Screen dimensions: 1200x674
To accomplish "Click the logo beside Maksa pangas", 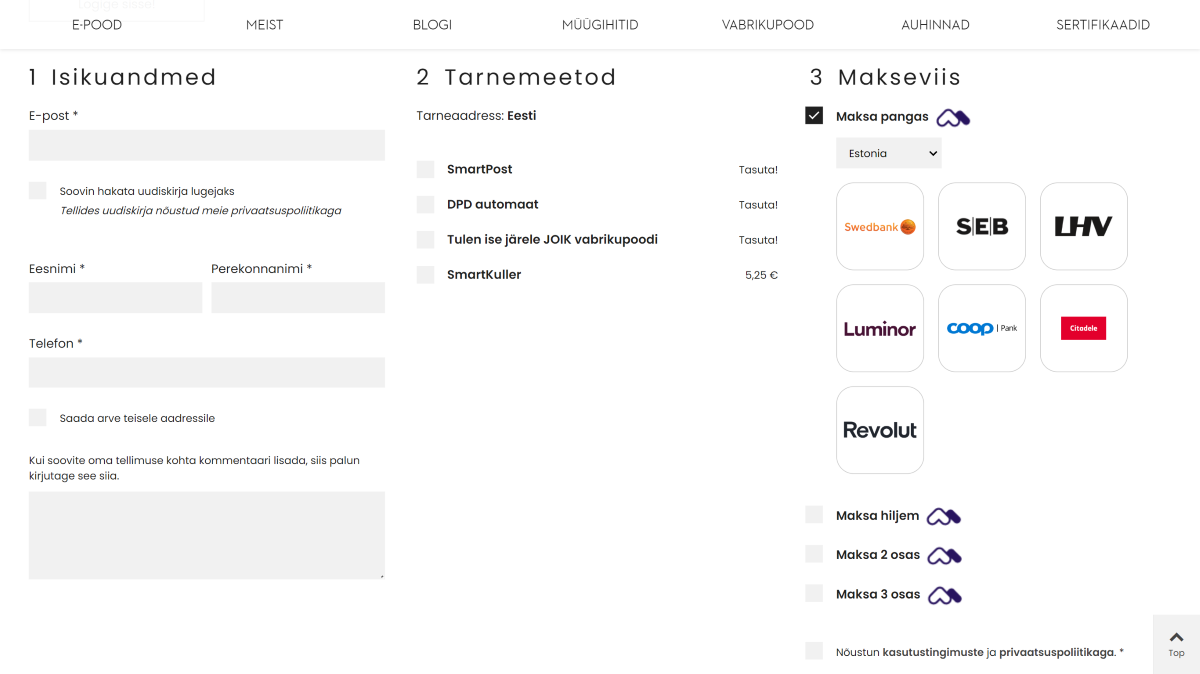I will coord(953,118).
